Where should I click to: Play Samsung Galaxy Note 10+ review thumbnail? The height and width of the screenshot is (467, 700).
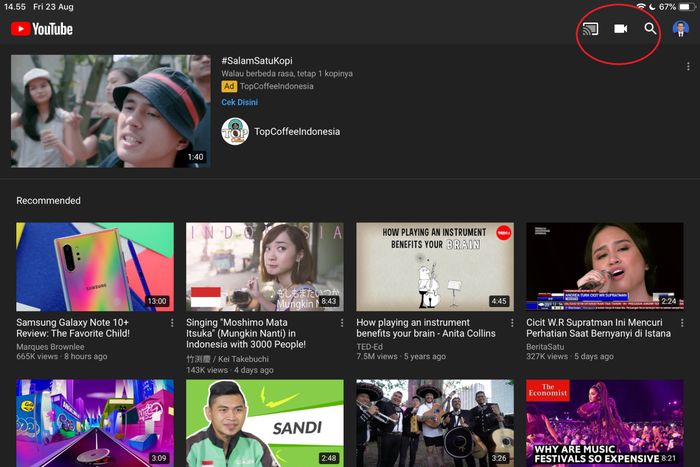(x=95, y=267)
